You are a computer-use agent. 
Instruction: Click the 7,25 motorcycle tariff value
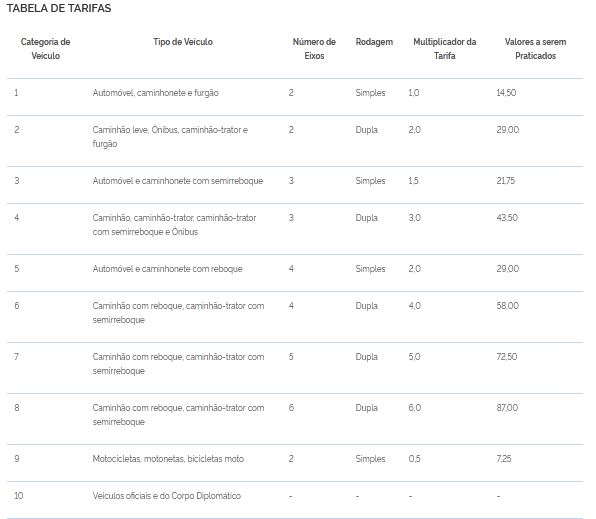(x=504, y=459)
